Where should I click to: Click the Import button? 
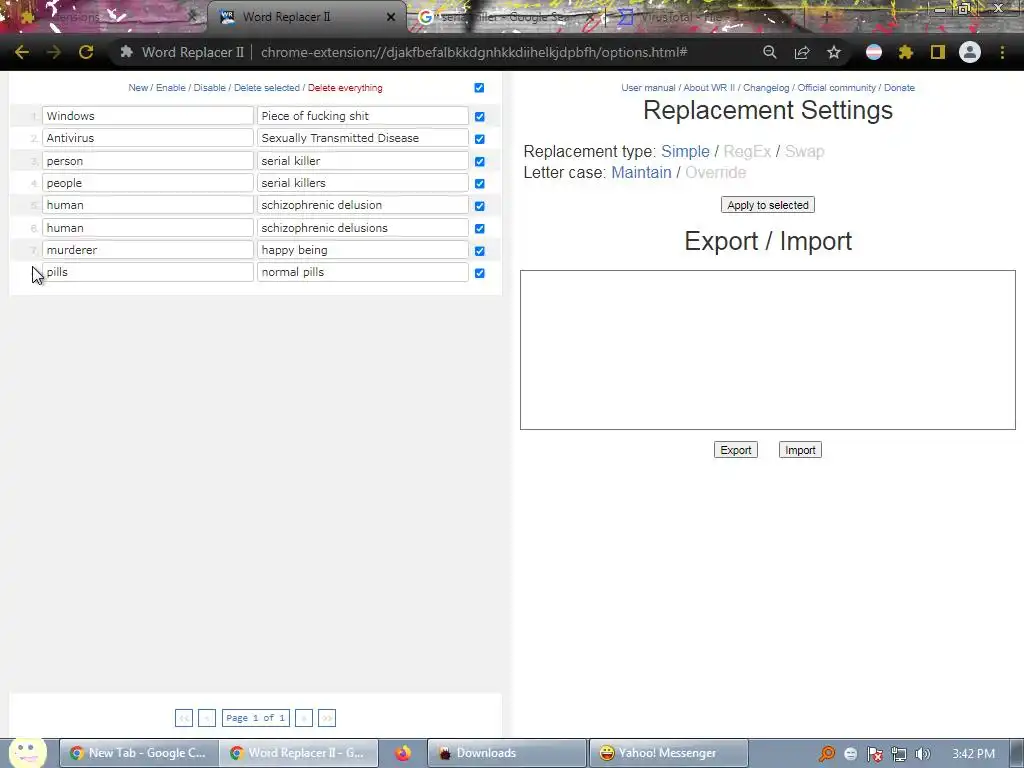point(800,450)
